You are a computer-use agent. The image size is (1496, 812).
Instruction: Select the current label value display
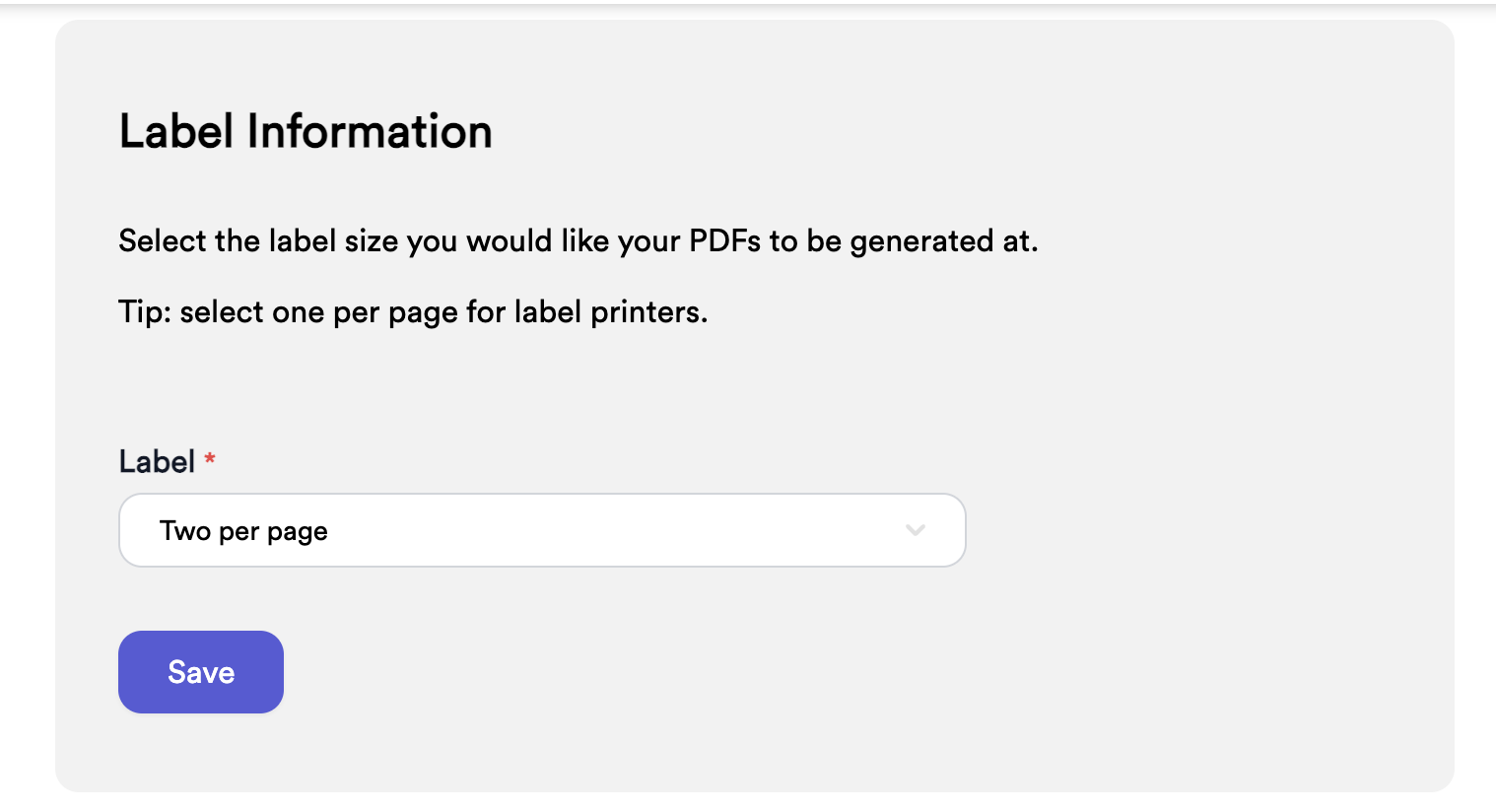(x=243, y=530)
